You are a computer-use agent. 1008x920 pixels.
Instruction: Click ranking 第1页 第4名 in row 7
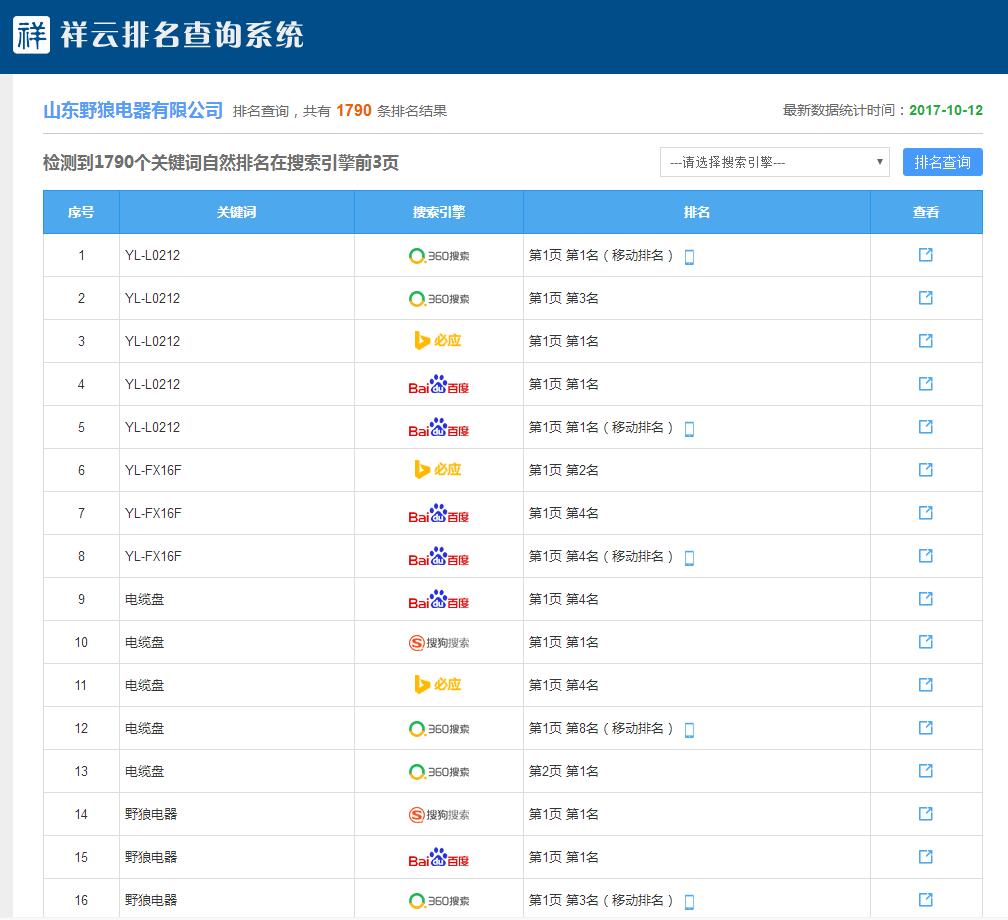[563, 513]
